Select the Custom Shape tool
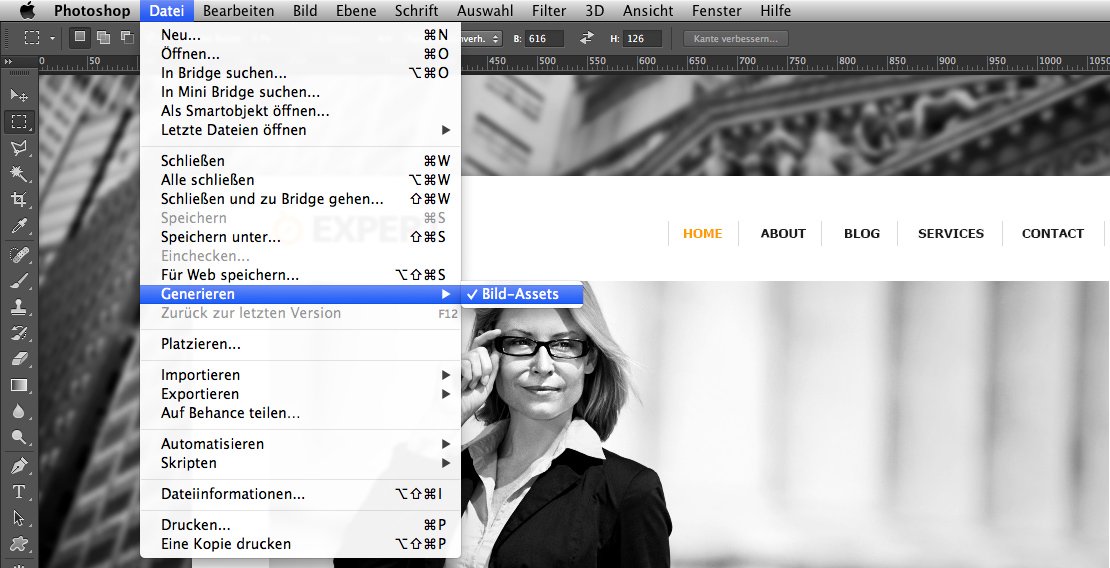The height and width of the screenshot is (568, 1110). pos(18,545)
